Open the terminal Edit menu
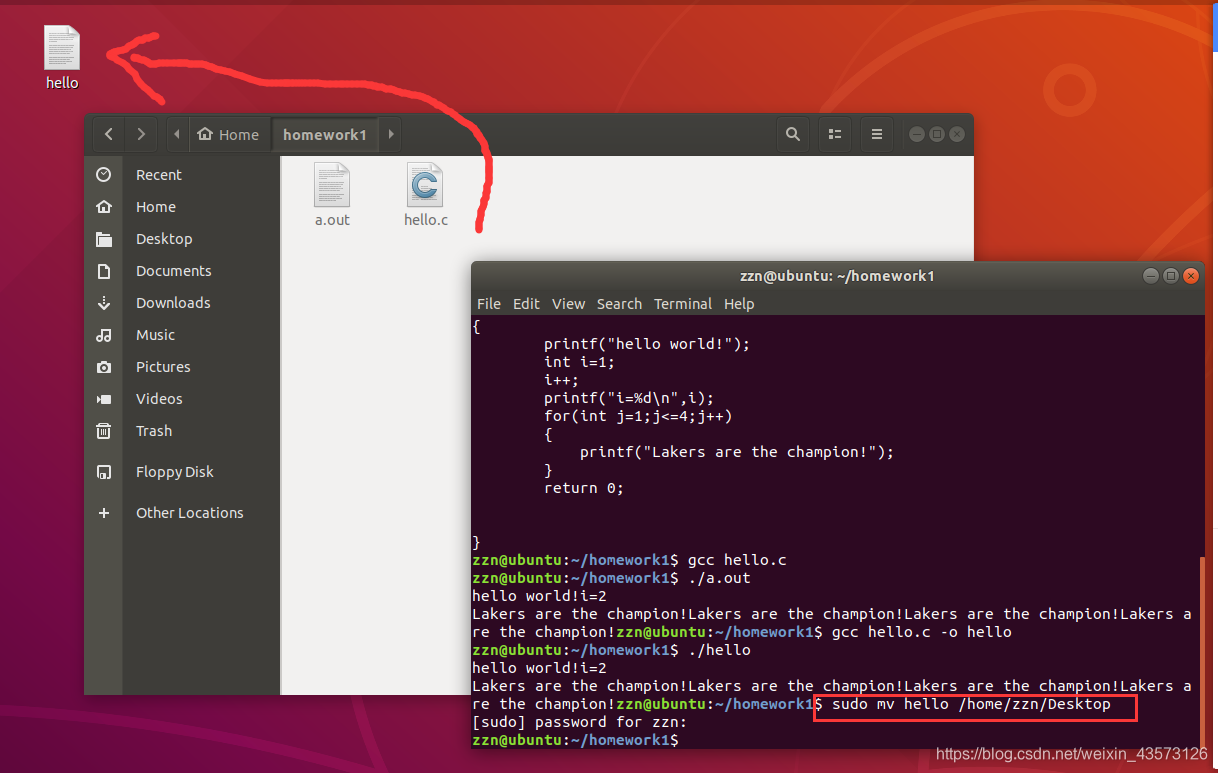The width and height of the screenshot is (1218, 773). coord(526,304)
